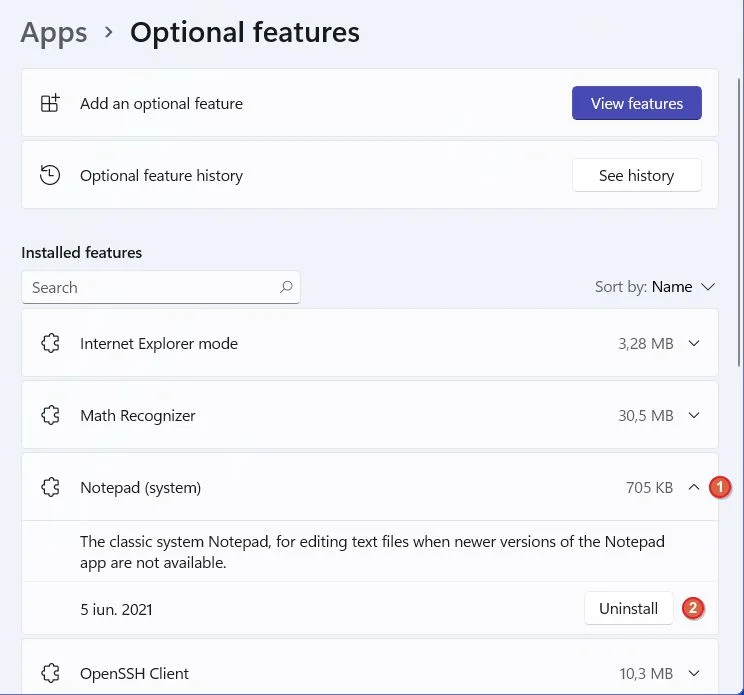Click the Installed features heading
This screenshot has height=695, width=744.
click(x=82, y=252)
